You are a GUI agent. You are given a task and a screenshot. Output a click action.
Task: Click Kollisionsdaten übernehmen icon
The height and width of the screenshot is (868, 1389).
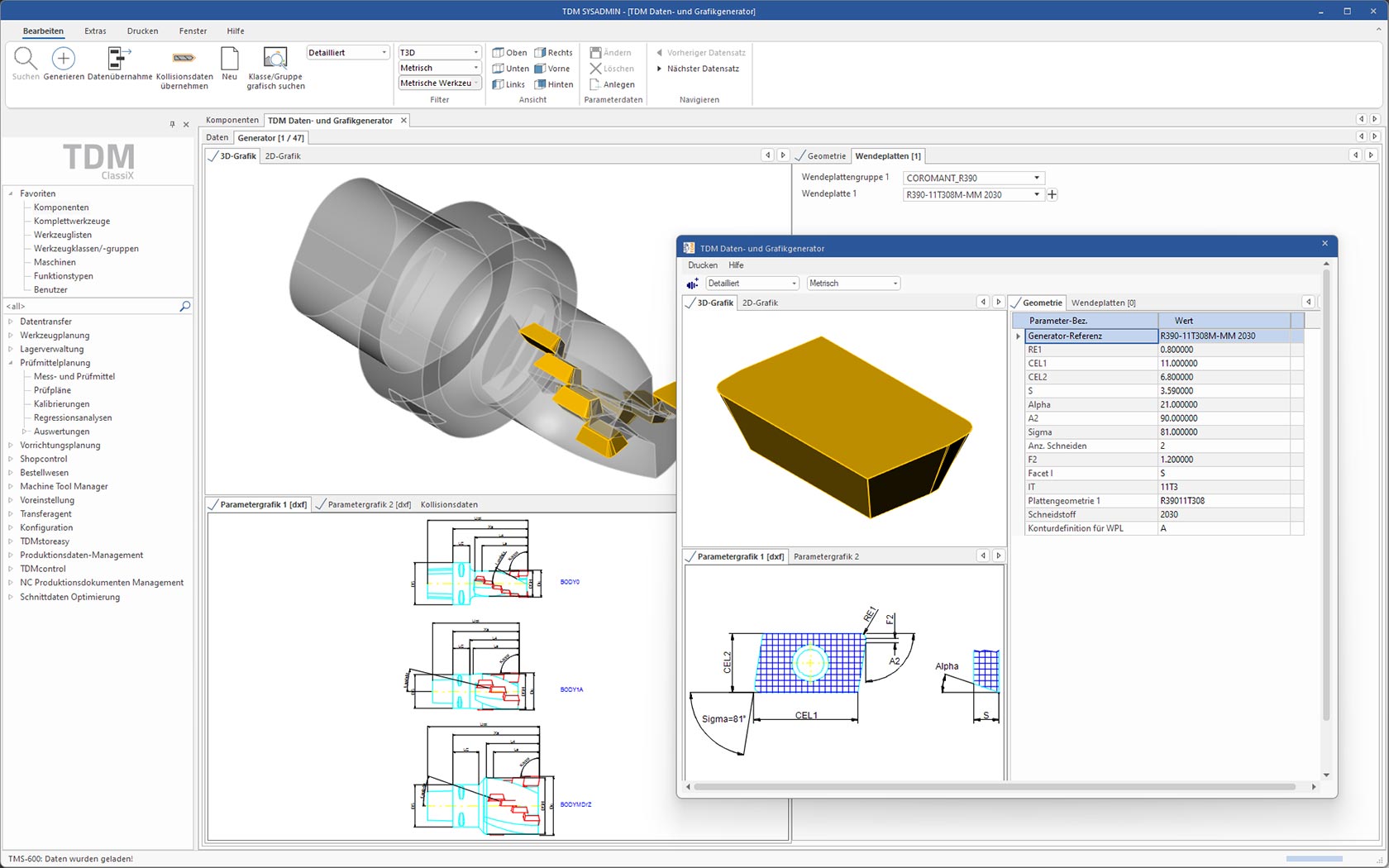(x=184, y=58)
